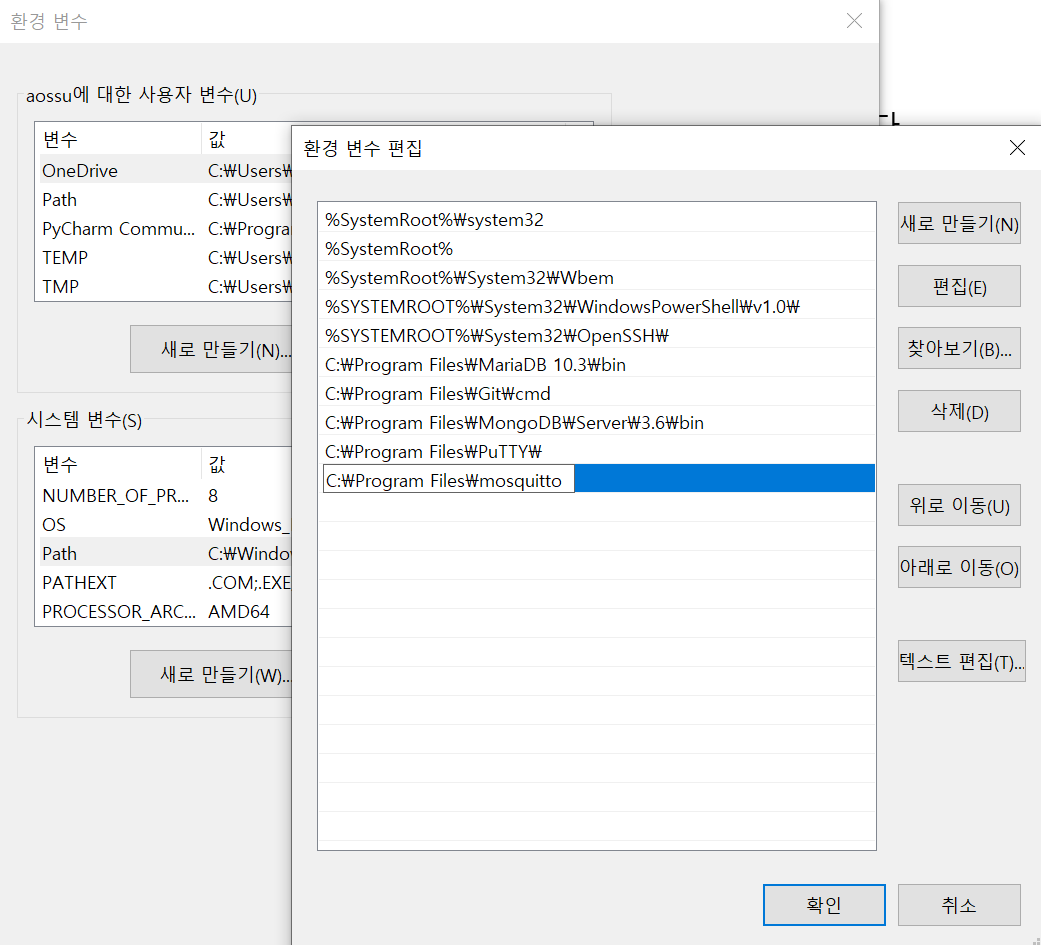The height and width of the screenshot is (945, 1041).
Task: Select the System32\Wbem path entry
Action: pos(597,278)
